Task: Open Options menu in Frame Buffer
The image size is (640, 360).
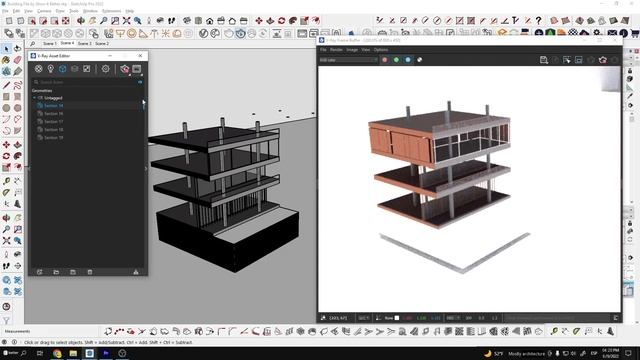Action: tap(381, 50)
